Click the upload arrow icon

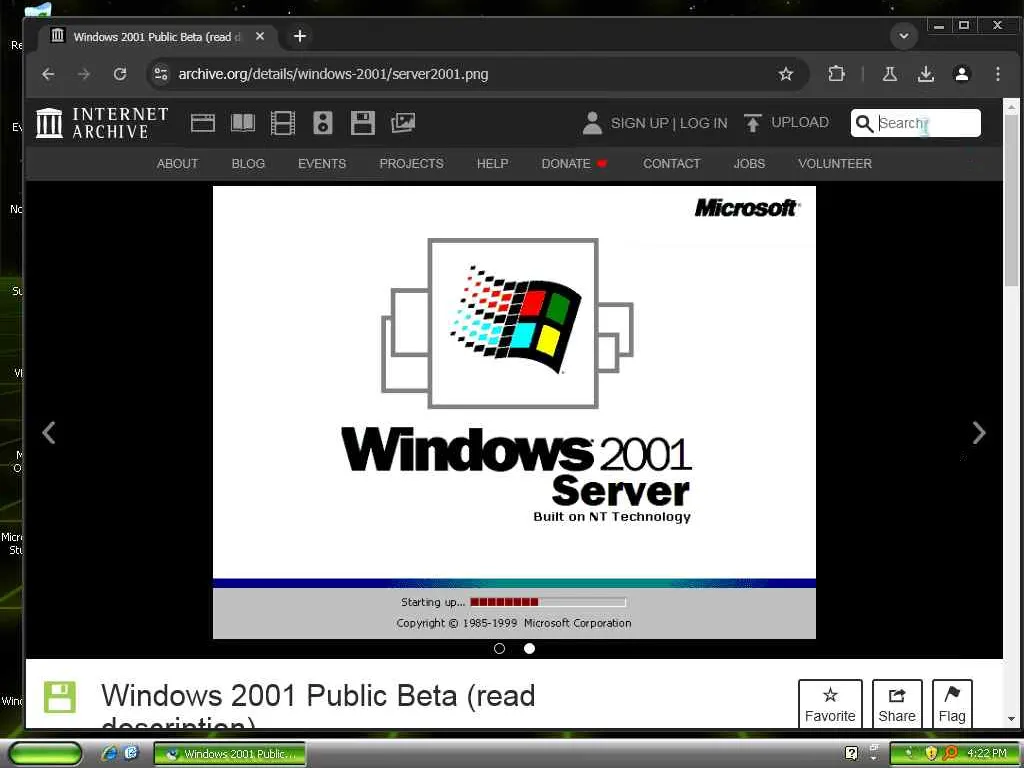click(x=752, y=123)
